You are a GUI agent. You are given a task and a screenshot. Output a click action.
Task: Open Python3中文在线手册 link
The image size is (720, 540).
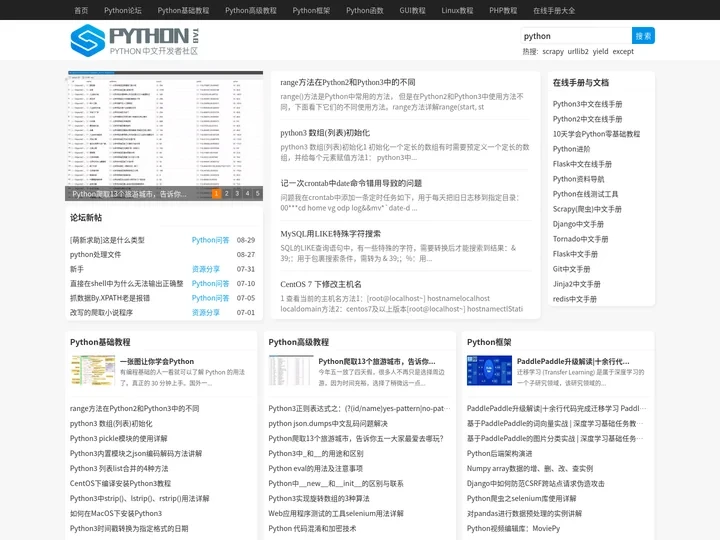tap(587, 104)
